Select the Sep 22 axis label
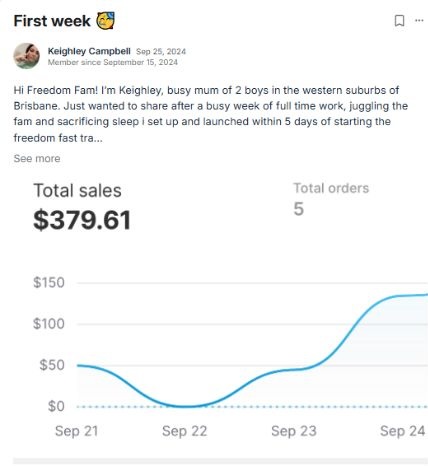428x466 pixels. [185, 431]
